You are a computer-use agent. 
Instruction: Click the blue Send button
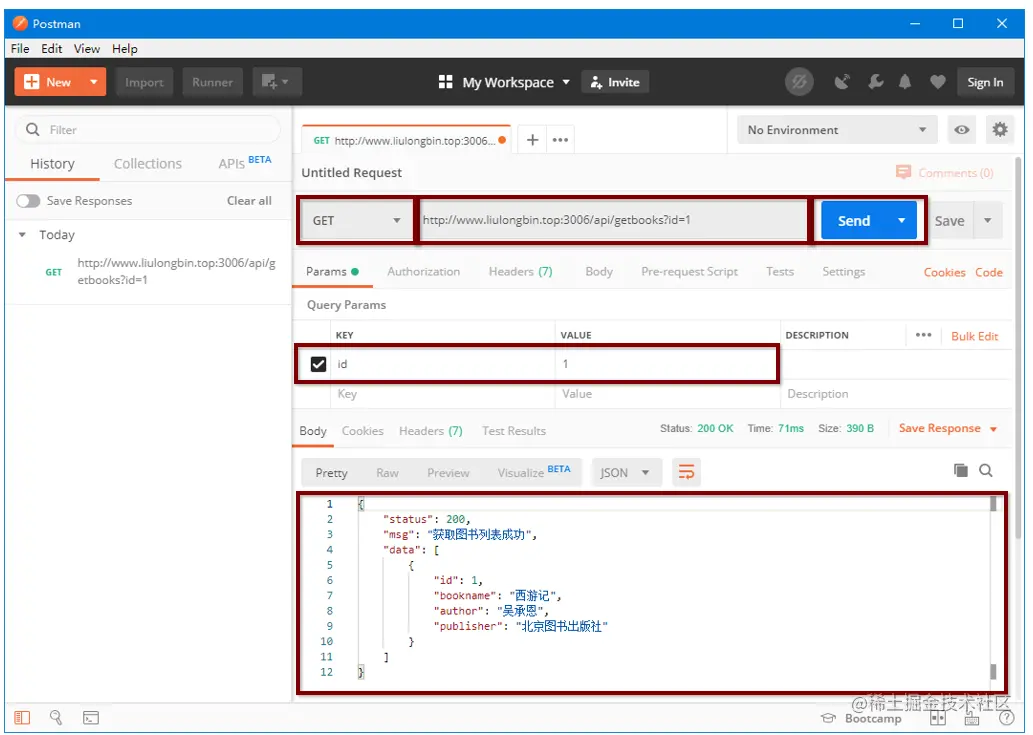(x=854, y=221)
